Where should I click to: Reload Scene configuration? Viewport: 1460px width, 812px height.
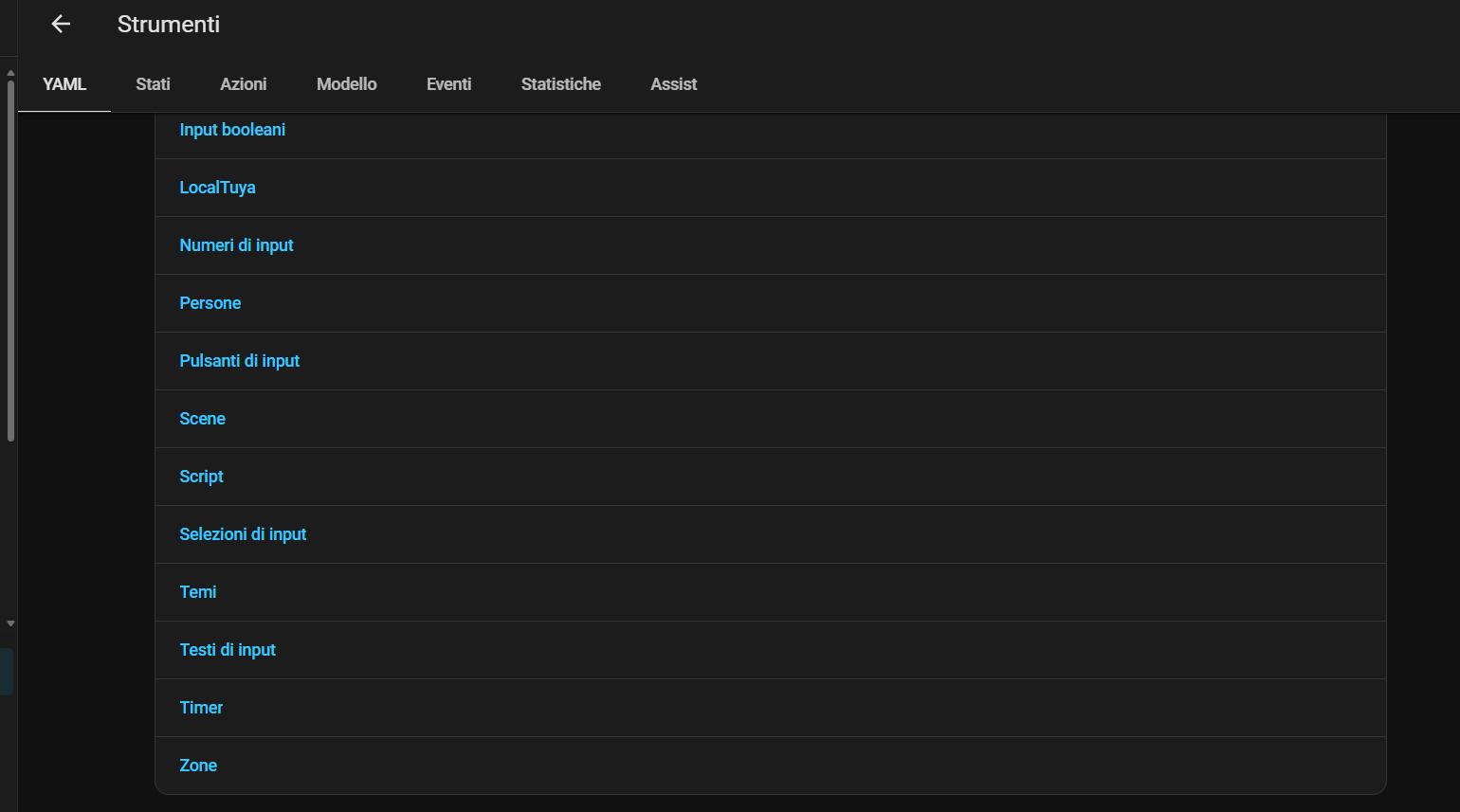coord(202,419)
